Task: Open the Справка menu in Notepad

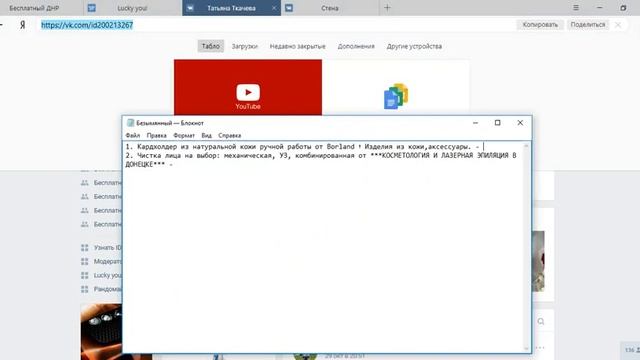Action: 229,136
